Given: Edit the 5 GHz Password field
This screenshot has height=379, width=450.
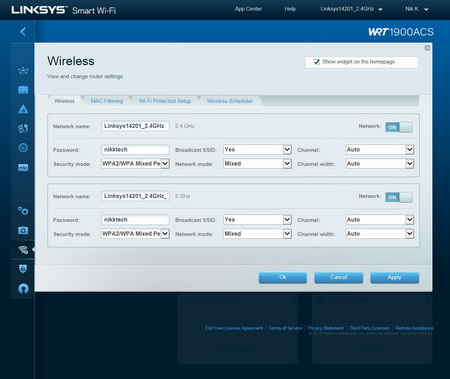Looking at the screenshot, I should pyautogui.click(x=135, y=220).
